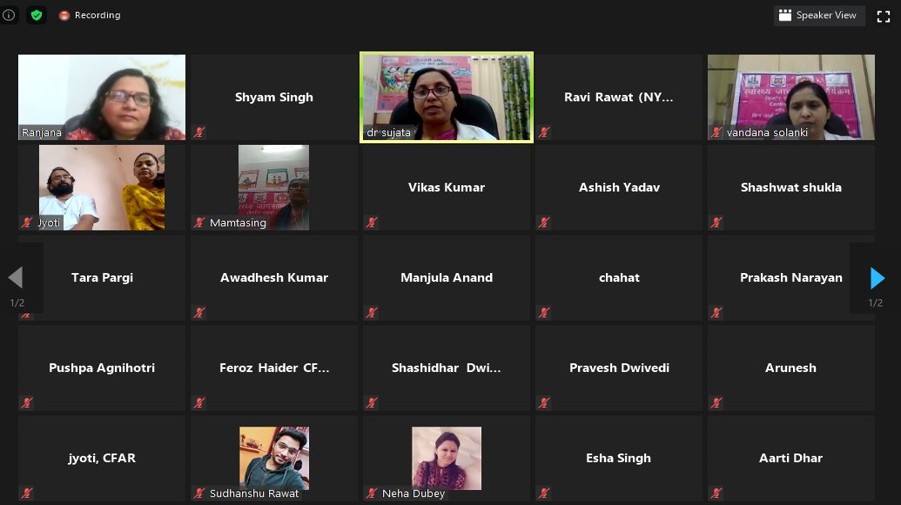This screenshot has width=901, height=505.
Task: Click muted mic icon on Shyam Singh tile
Action: (199, 132)
